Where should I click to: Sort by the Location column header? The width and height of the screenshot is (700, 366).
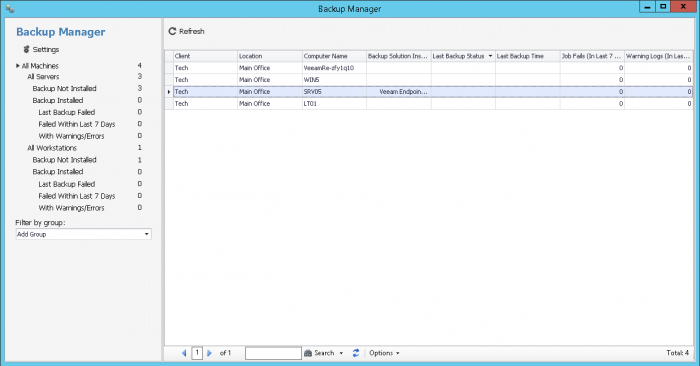270,56
